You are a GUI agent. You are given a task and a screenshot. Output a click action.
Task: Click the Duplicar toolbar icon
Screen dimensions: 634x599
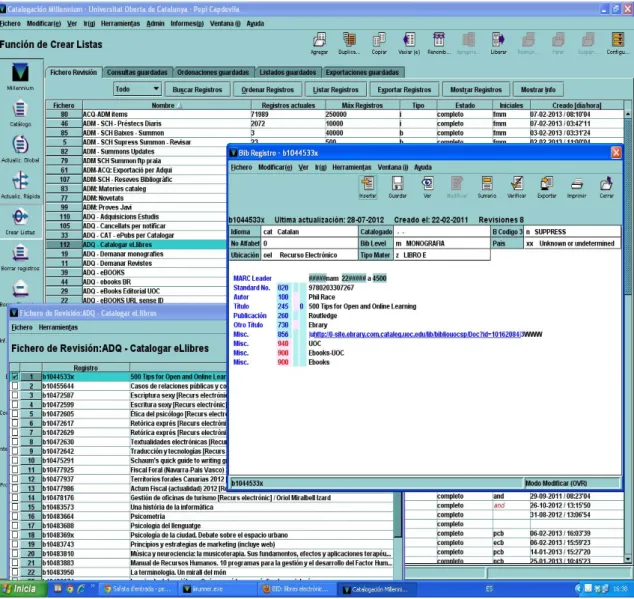349,43
